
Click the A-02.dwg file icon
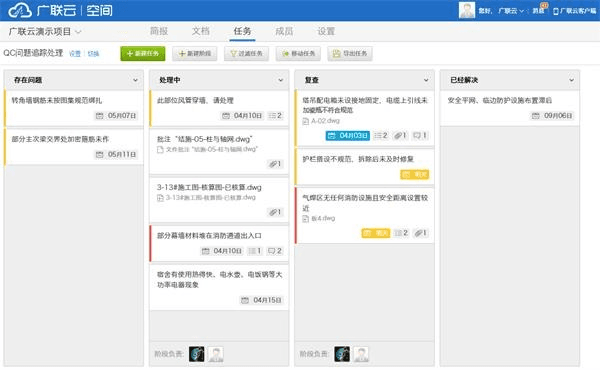[x=306, y=121]
